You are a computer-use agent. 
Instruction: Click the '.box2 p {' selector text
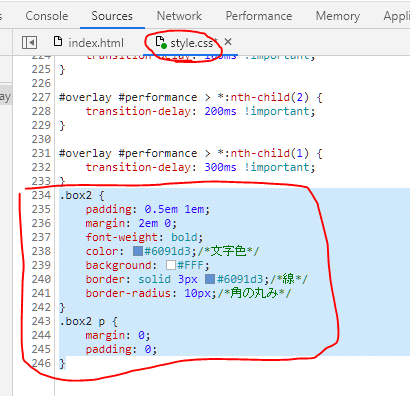pos(88,321)
